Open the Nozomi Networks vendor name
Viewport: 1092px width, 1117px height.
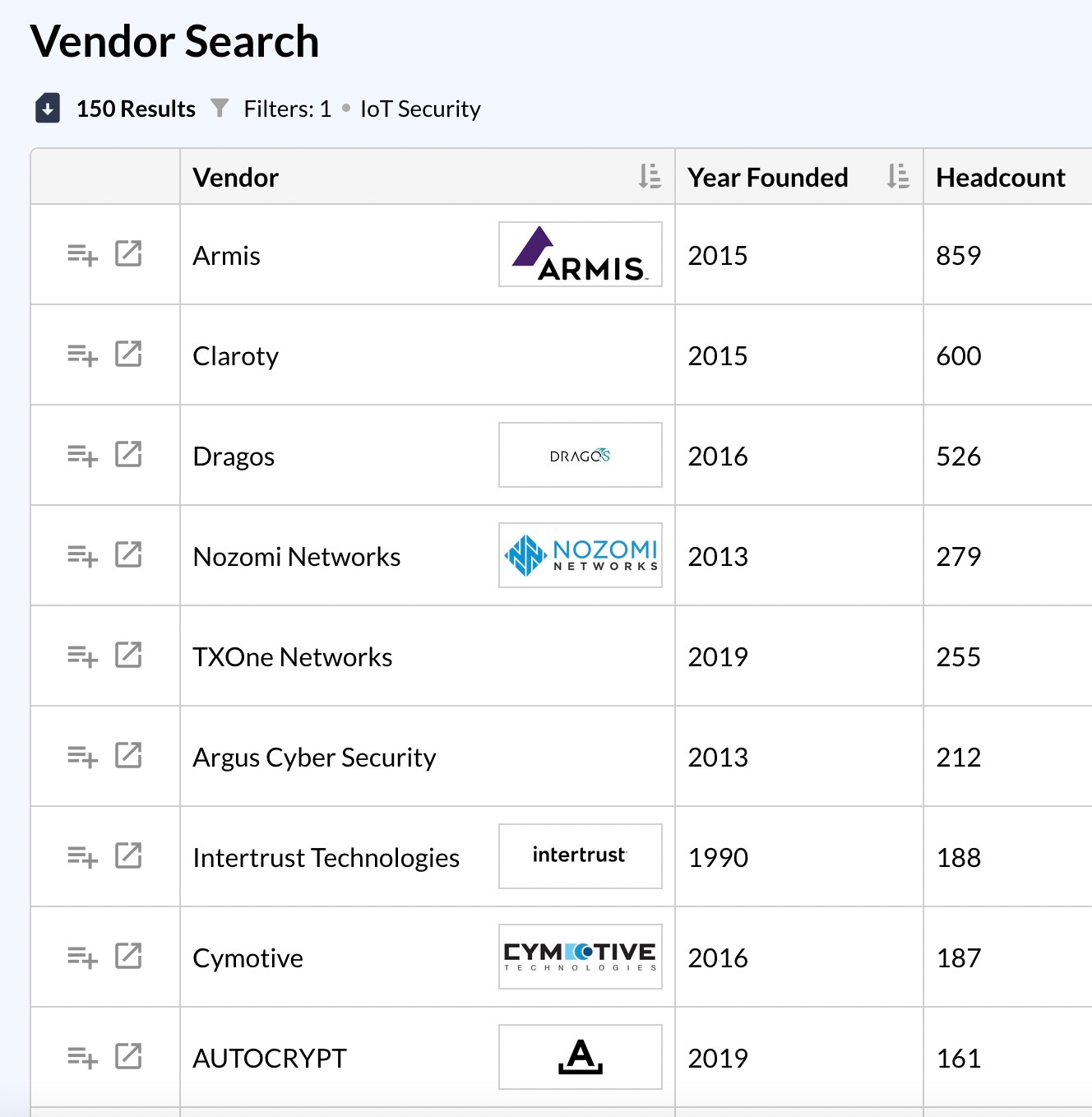coord(297,557)
